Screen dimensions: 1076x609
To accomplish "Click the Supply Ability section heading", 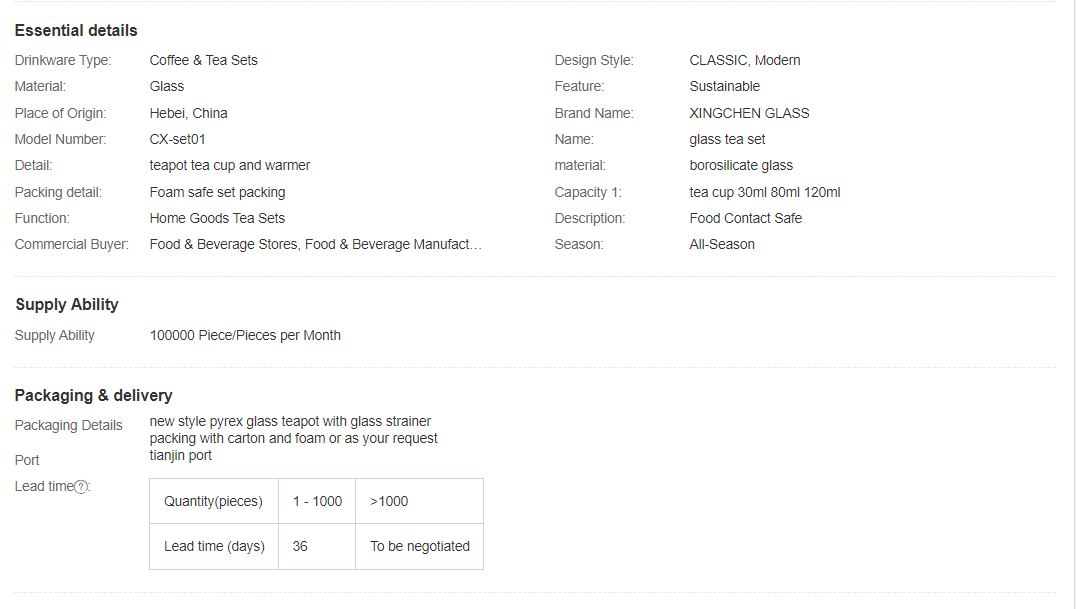I will point(67,304).
